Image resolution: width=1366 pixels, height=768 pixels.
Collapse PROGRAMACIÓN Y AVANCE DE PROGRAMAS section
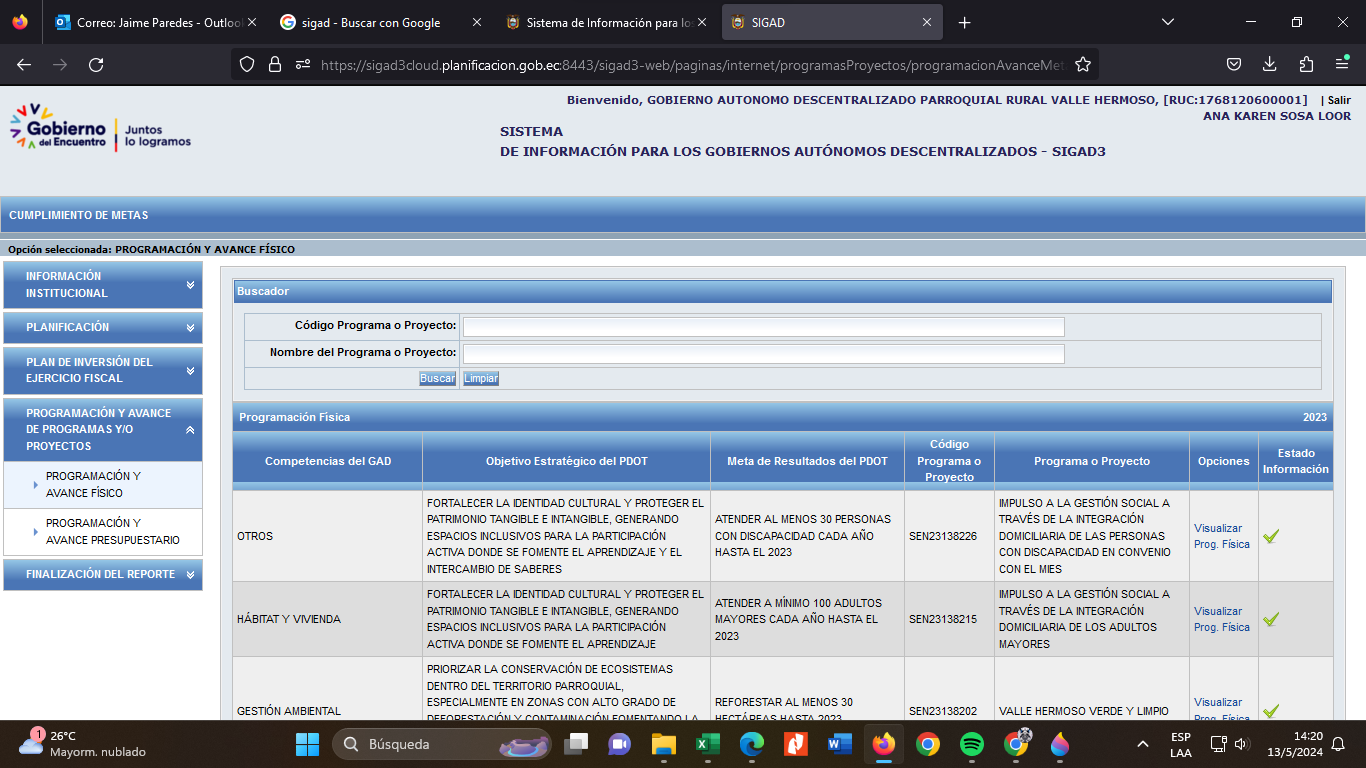click(x=102, y=430)
